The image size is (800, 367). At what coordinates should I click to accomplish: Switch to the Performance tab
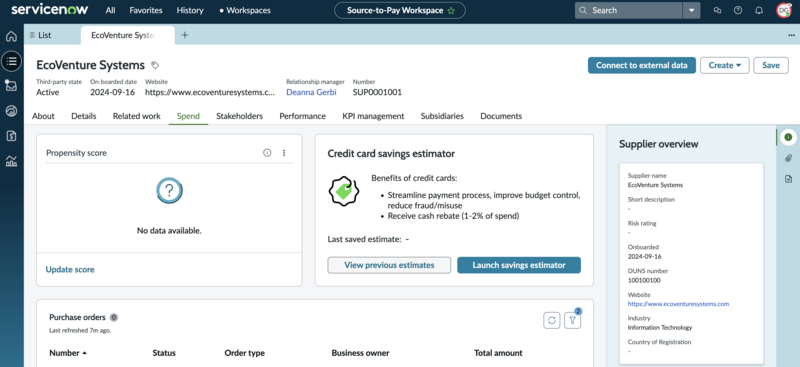click(303, 116)
